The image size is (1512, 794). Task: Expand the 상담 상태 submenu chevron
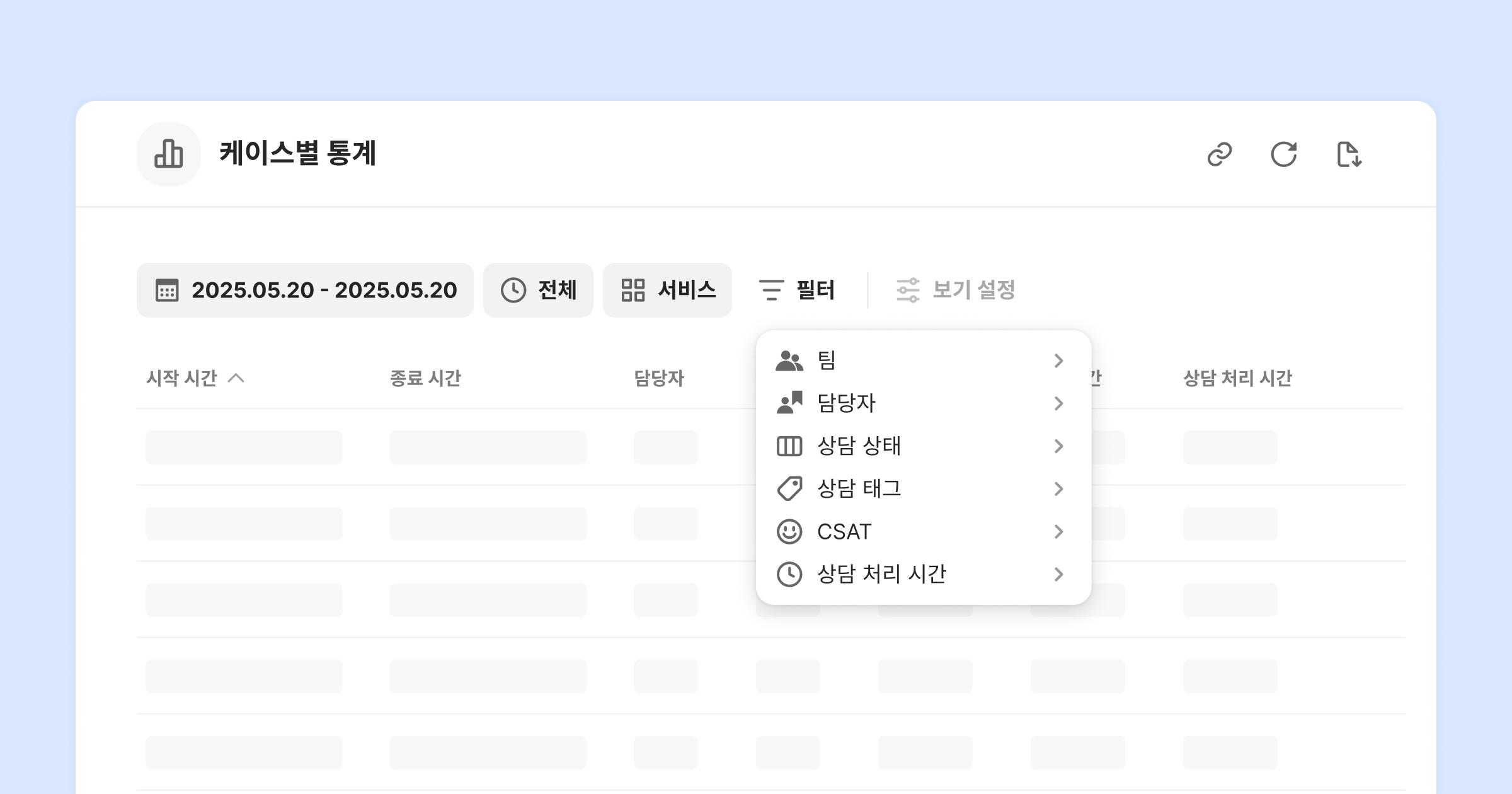click(1058, 446)
